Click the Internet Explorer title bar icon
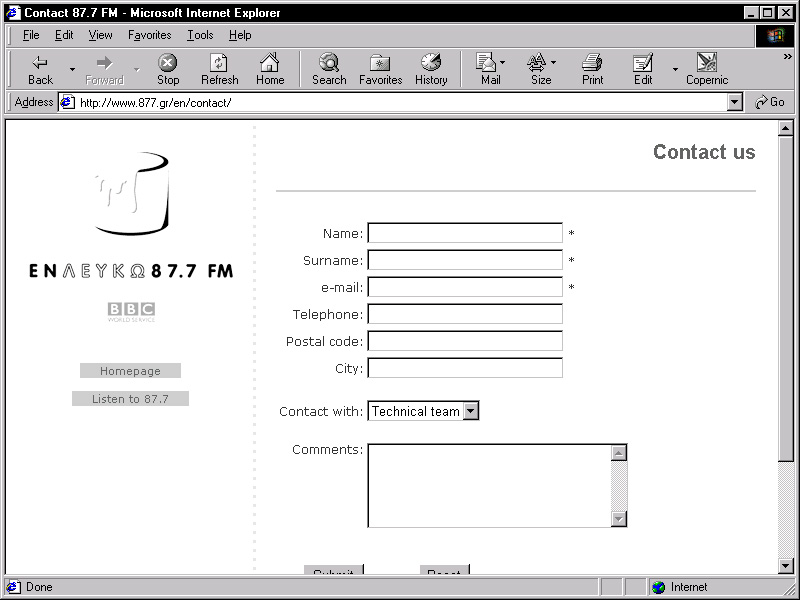Viewport: 800px width, 600px height. (13, 12)
